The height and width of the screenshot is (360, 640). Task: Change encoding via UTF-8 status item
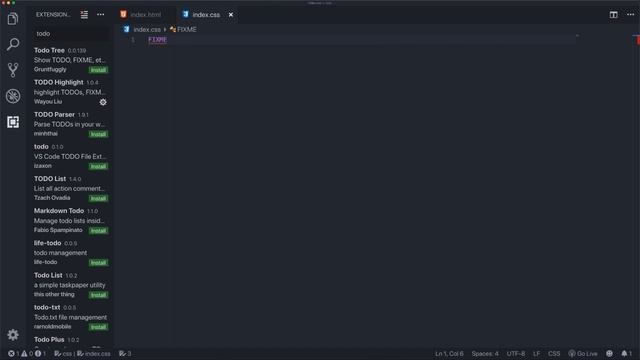(x=516, y=353)
